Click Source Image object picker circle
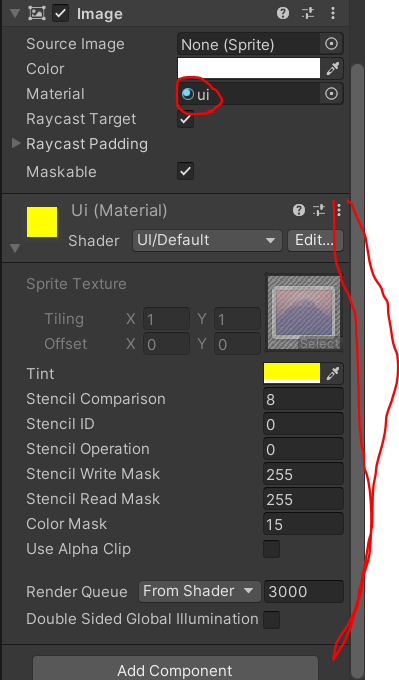 pyautogui.click(x=331, y=44)
